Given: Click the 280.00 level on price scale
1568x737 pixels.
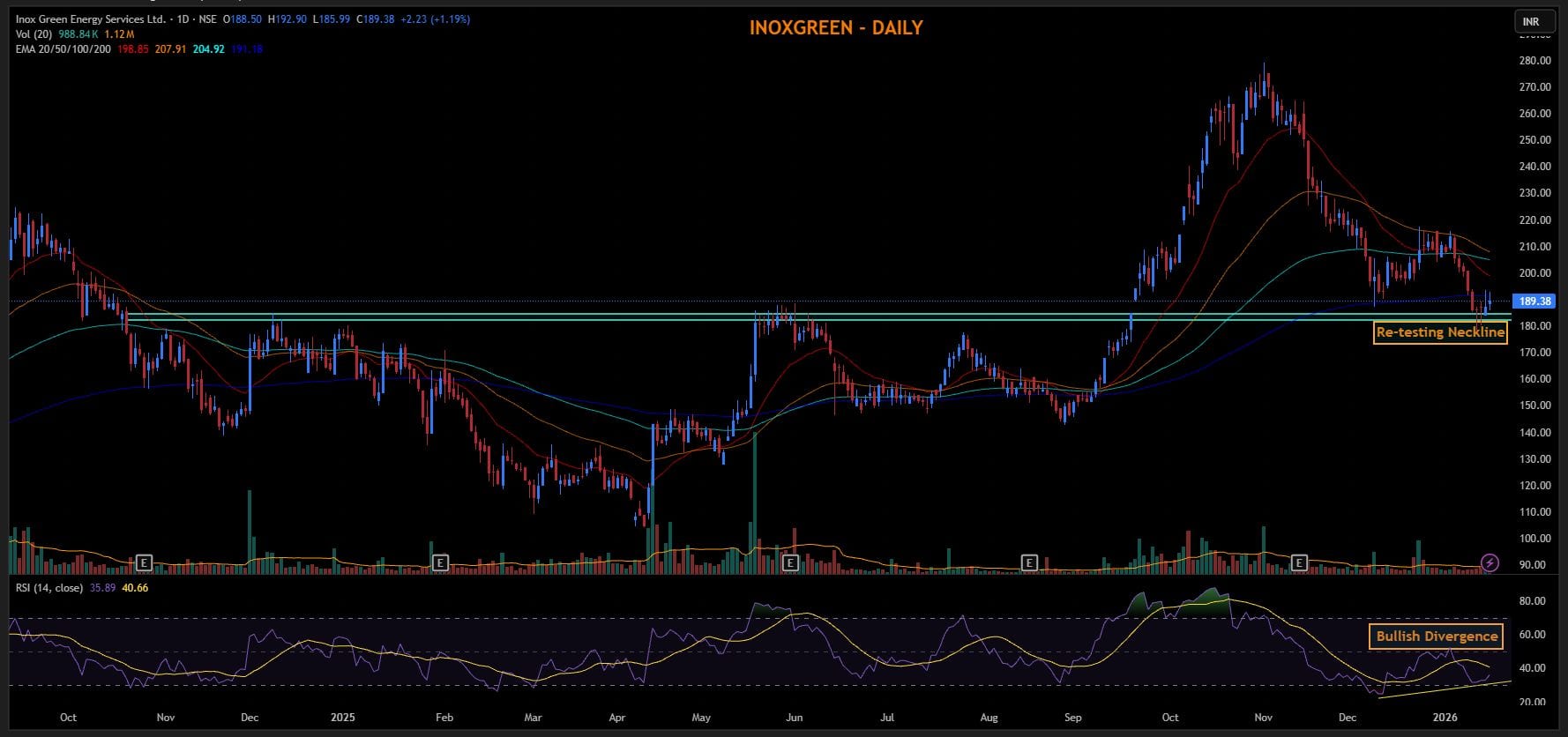Looking at the screenshot, I should click(1534, 61).
